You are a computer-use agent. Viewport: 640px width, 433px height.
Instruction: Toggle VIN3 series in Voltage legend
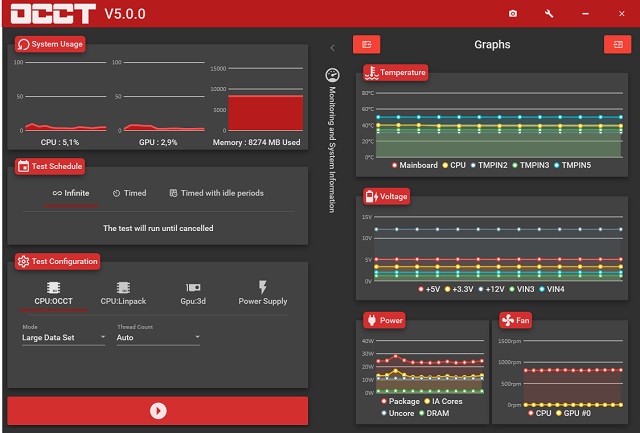point(522,289)
